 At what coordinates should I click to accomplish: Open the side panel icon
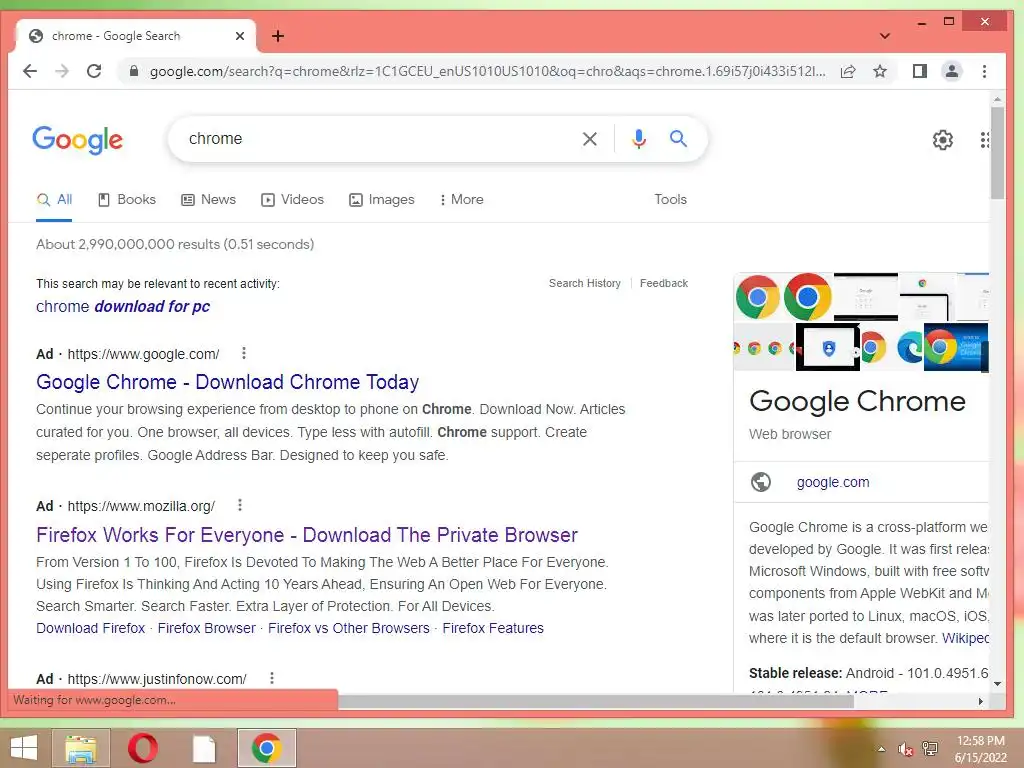[920, 71]
